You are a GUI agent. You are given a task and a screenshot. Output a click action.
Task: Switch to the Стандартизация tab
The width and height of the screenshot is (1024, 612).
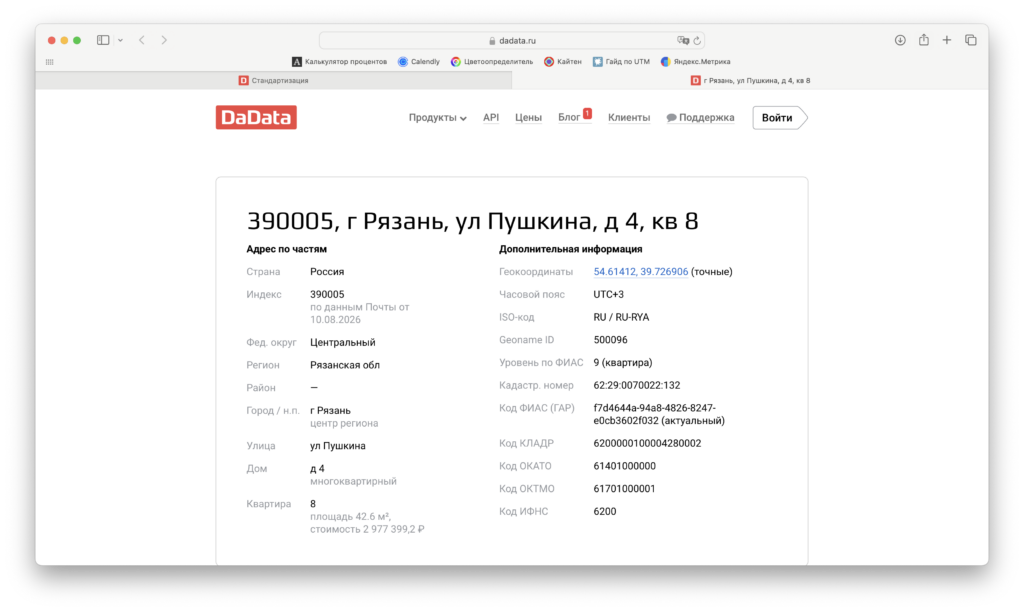coord(274,80)
